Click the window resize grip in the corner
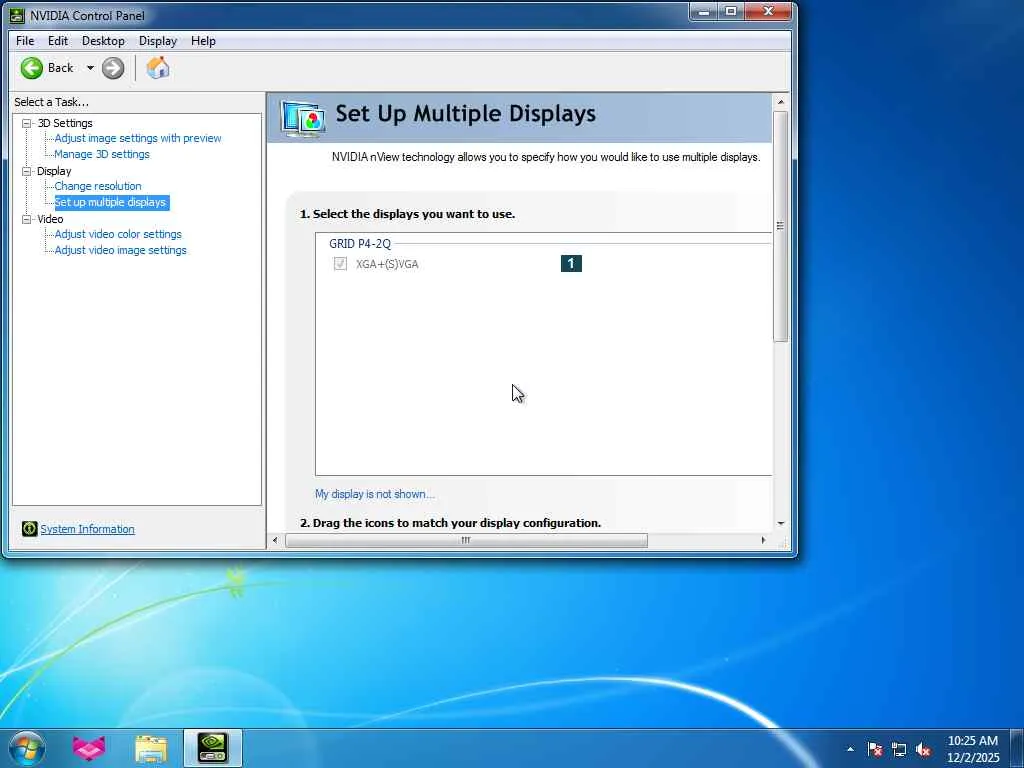The image size is (1024, 768). pyautogui.click(x=782, y=541)
